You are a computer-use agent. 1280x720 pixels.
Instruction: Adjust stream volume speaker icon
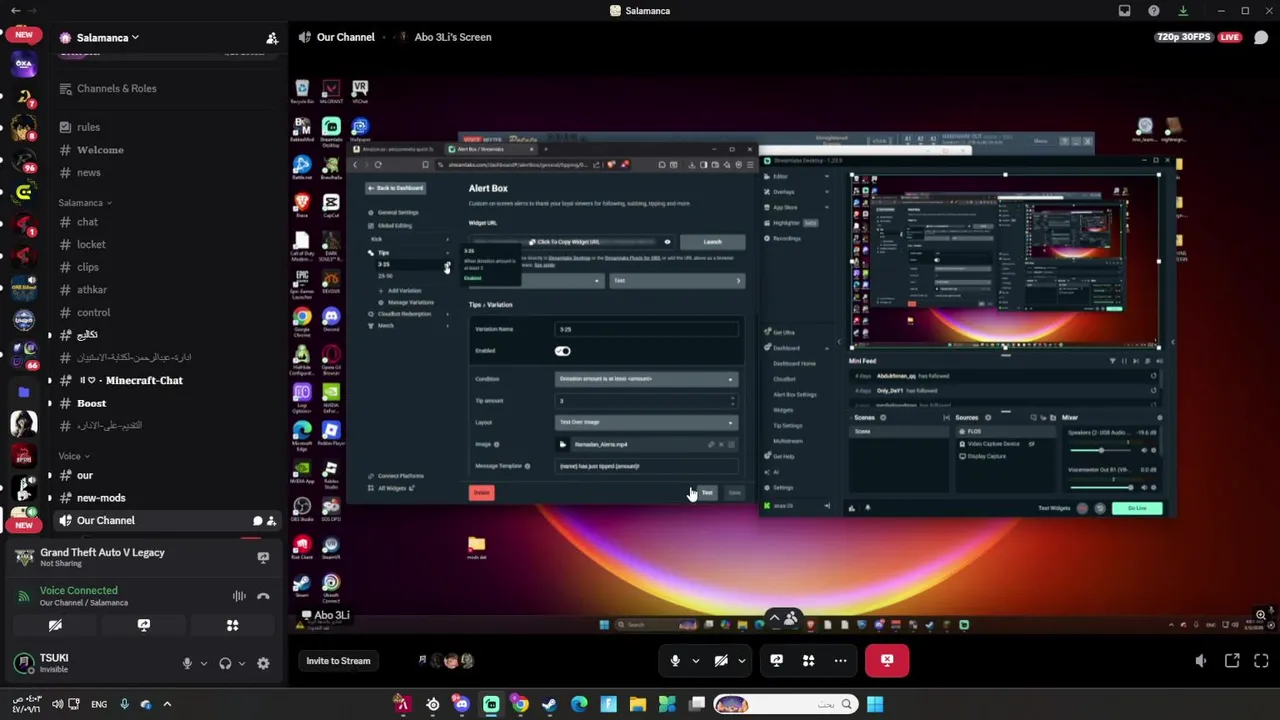(1201, 661)
